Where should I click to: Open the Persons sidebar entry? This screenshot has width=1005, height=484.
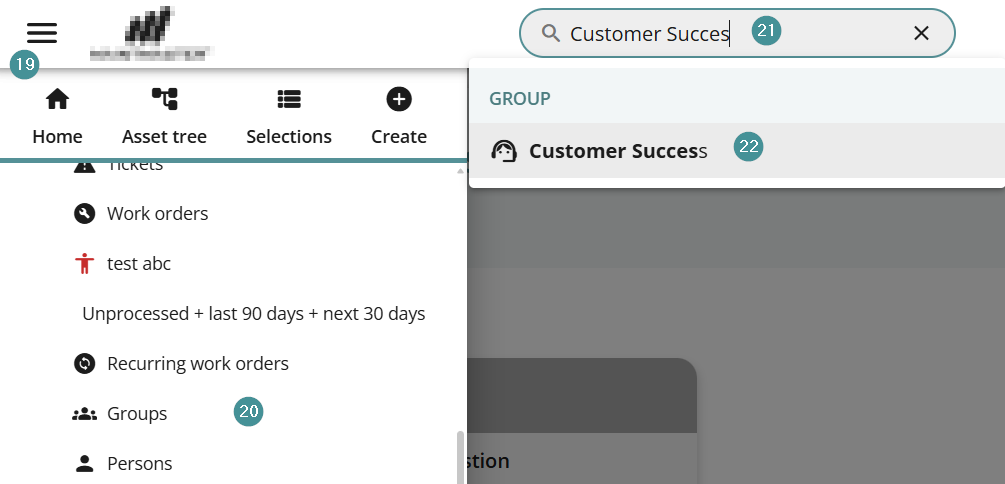(139, 464)
